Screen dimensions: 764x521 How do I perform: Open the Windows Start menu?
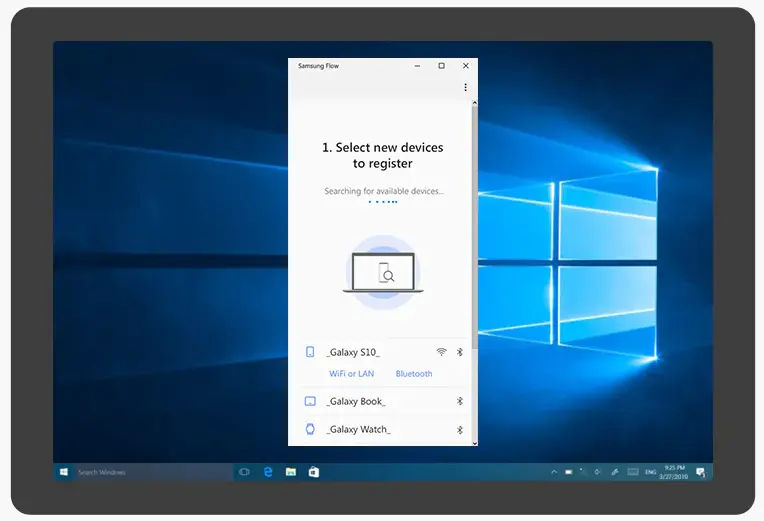[64, 472]
